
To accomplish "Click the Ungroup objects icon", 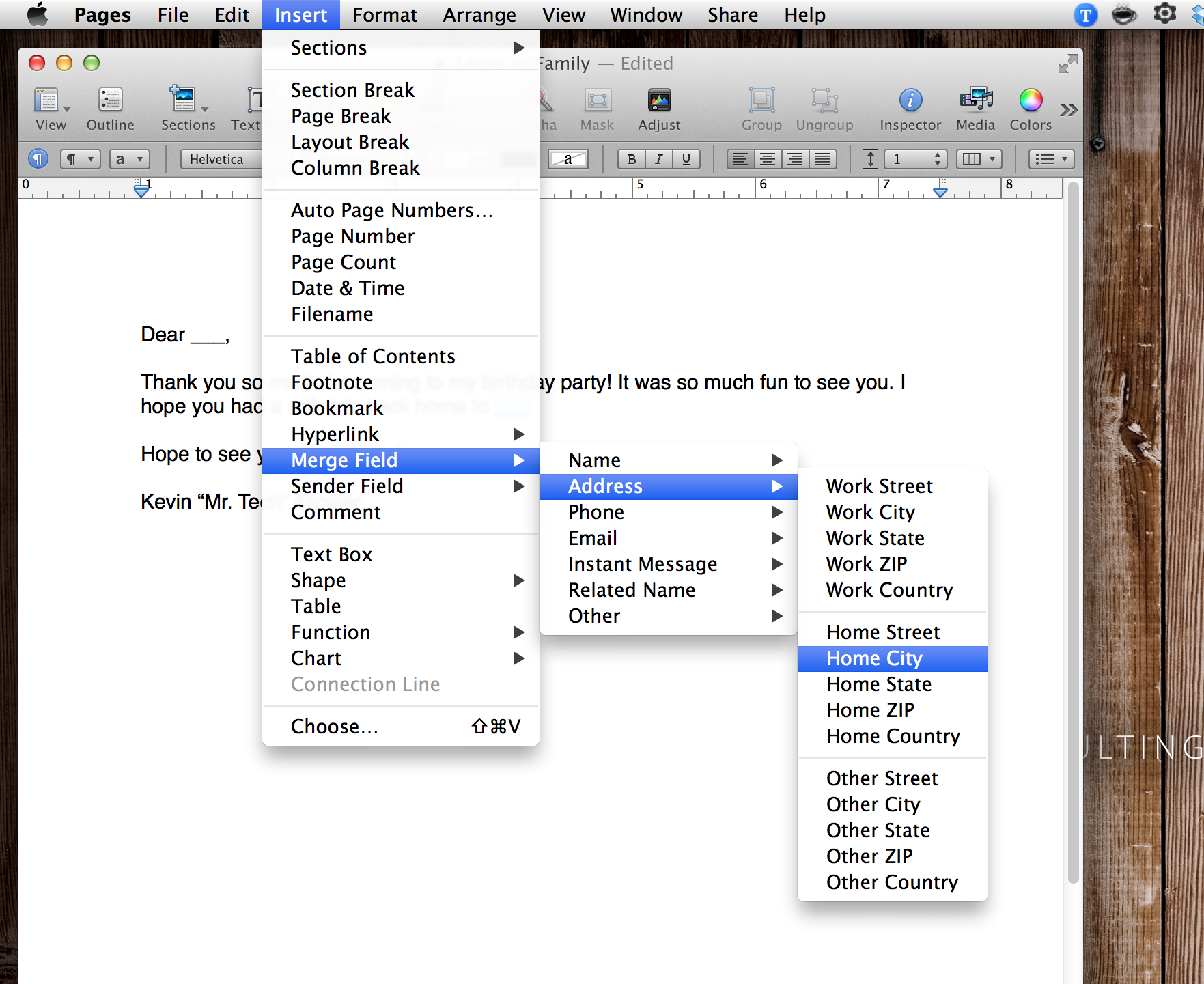I will [824, 109].
